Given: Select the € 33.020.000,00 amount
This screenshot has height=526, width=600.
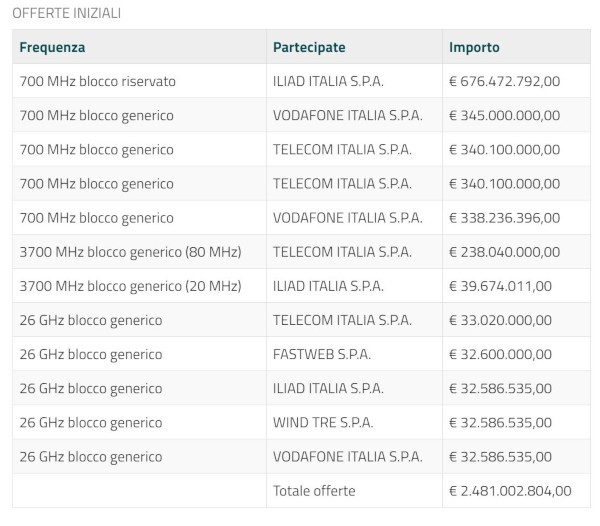Looking at the screenshot, I should [500, 320].
